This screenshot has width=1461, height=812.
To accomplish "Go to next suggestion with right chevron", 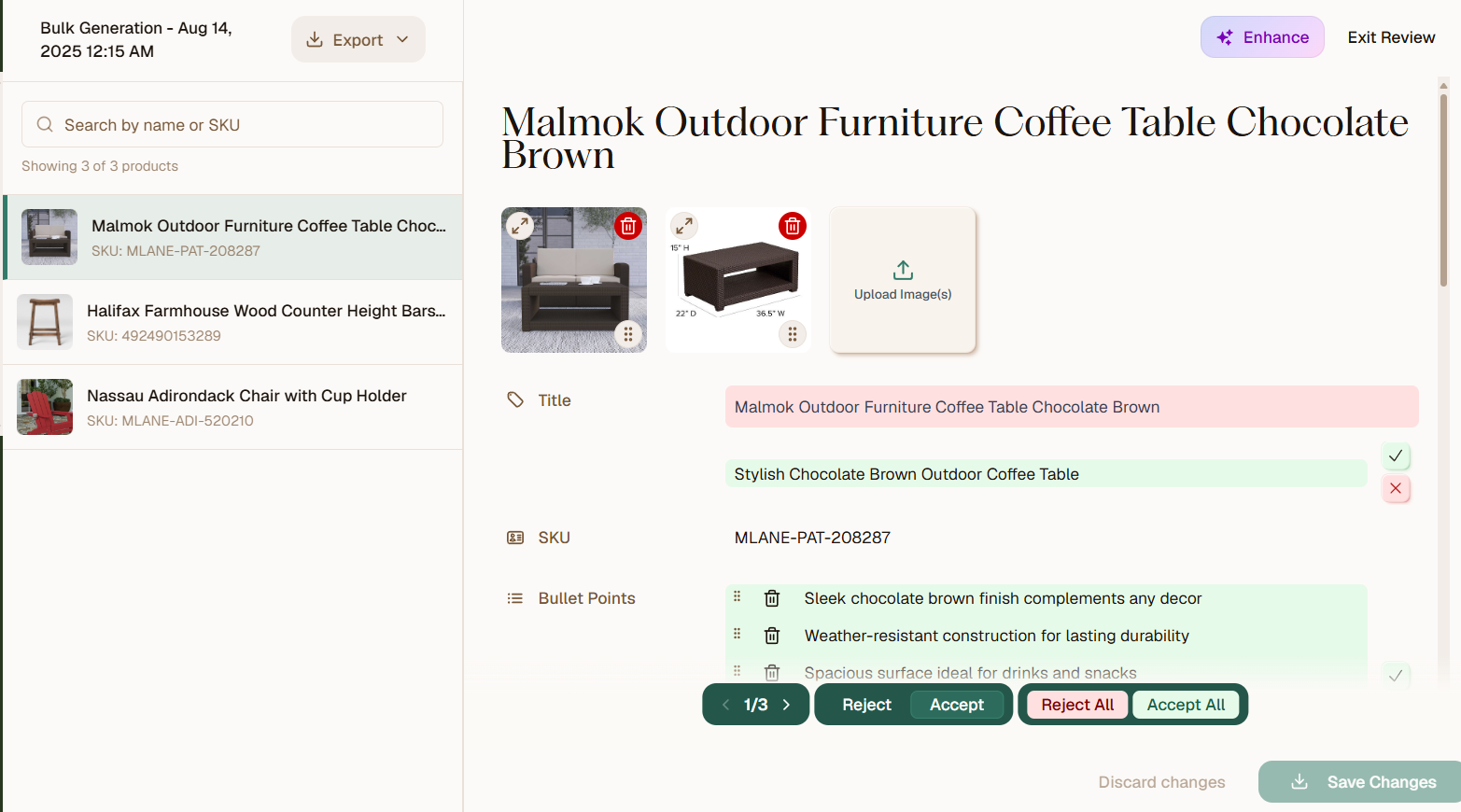I will tap(787, 705).
